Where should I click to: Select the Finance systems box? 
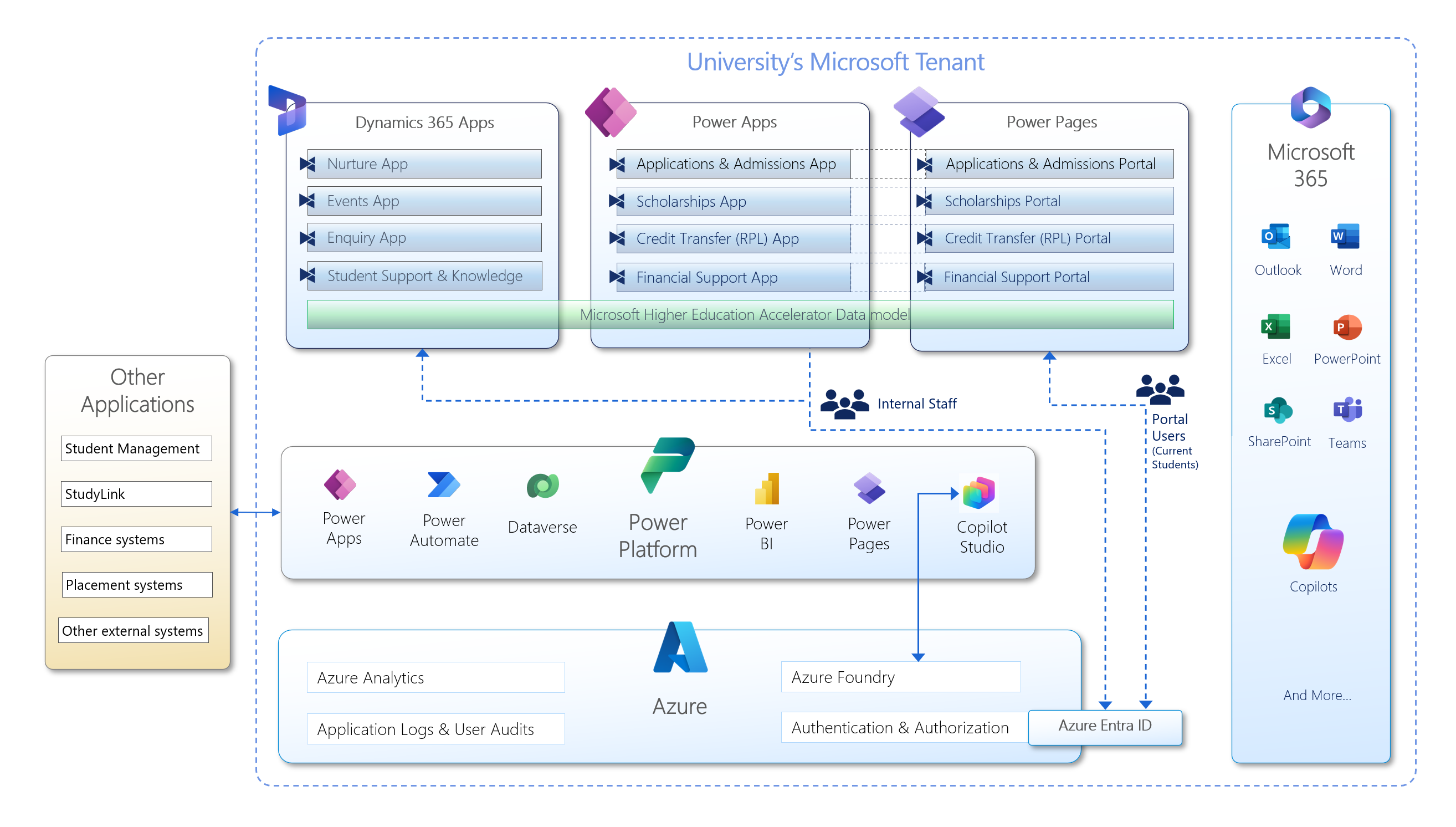pyautogui.click(x=136, y=539)
